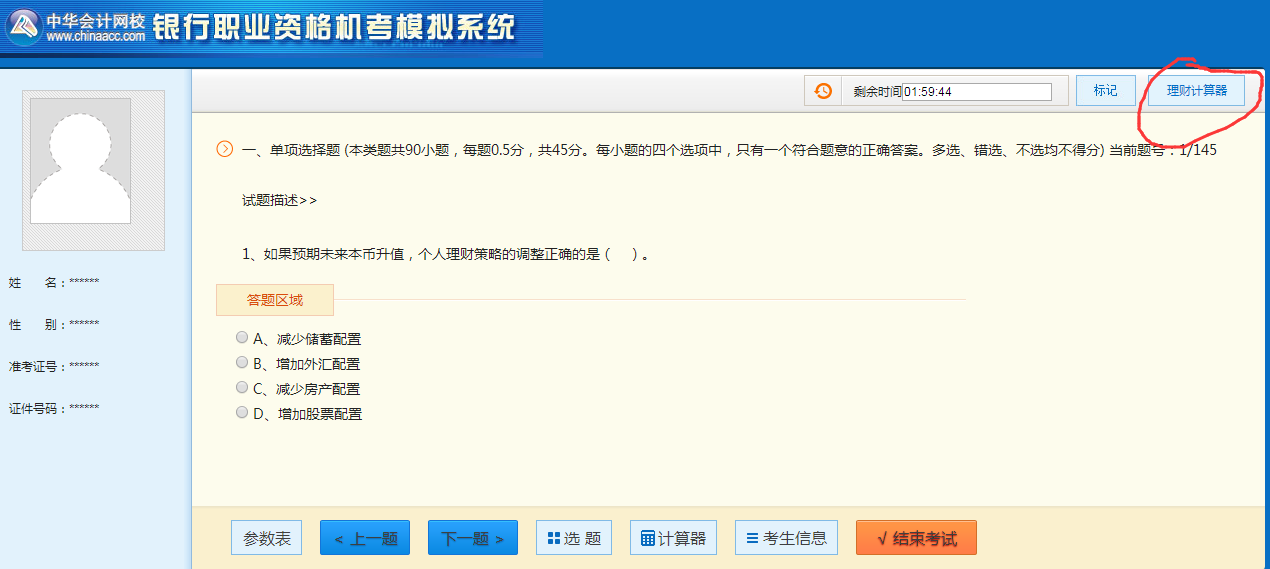Open the 答题区域 tab
This screenshot has width=1270, height=569.
[275, 299]
